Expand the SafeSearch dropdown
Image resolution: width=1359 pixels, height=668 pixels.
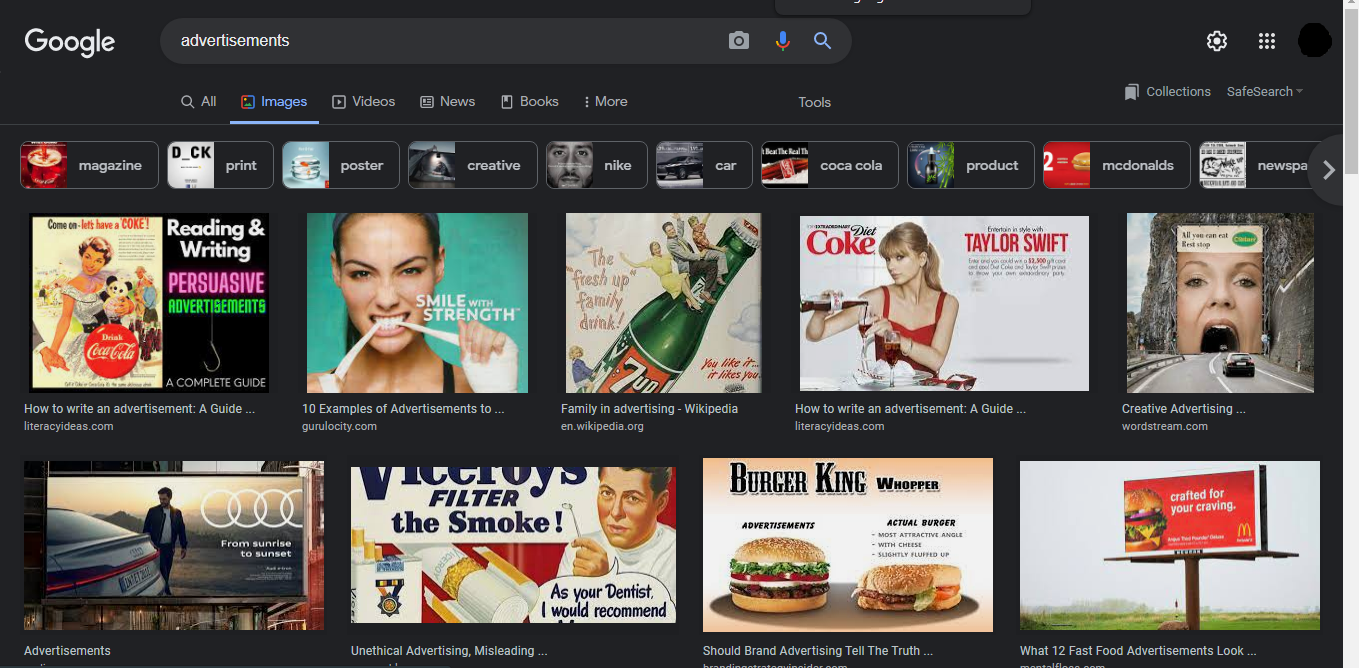click(1265, 92)
